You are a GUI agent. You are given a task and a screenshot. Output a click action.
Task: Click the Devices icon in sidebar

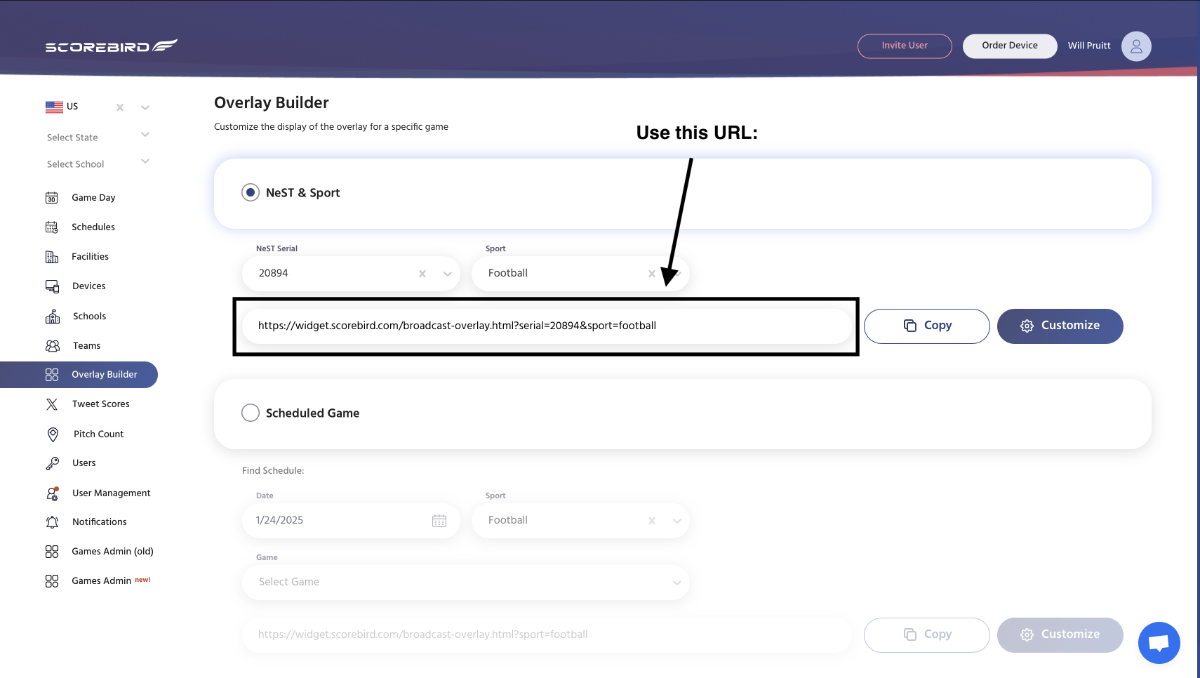52,286
